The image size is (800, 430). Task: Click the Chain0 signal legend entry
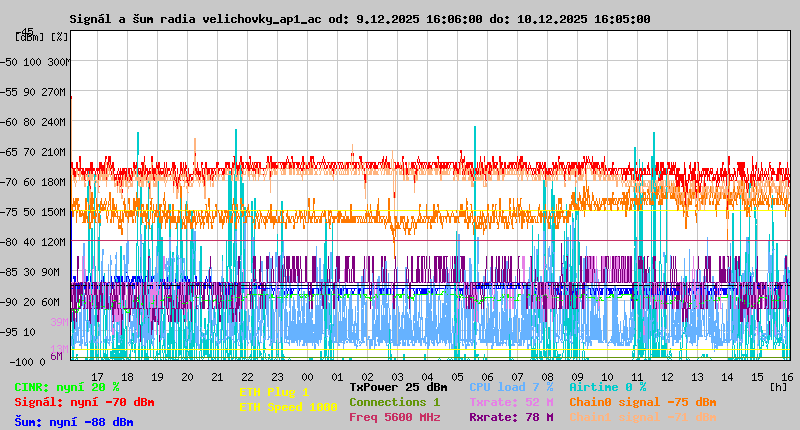[642, 402]
